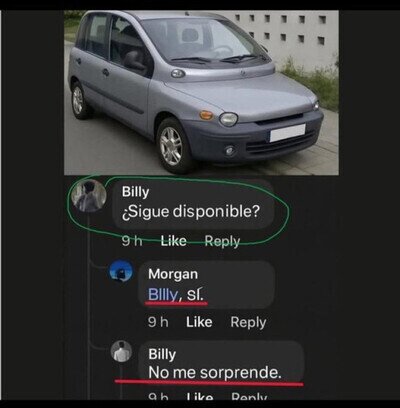The height and width of the screenshot is (408, 400).
Task: Reply to Billy's '¿Sigue disponible?' comment
Action: click(x=222, y=241)
